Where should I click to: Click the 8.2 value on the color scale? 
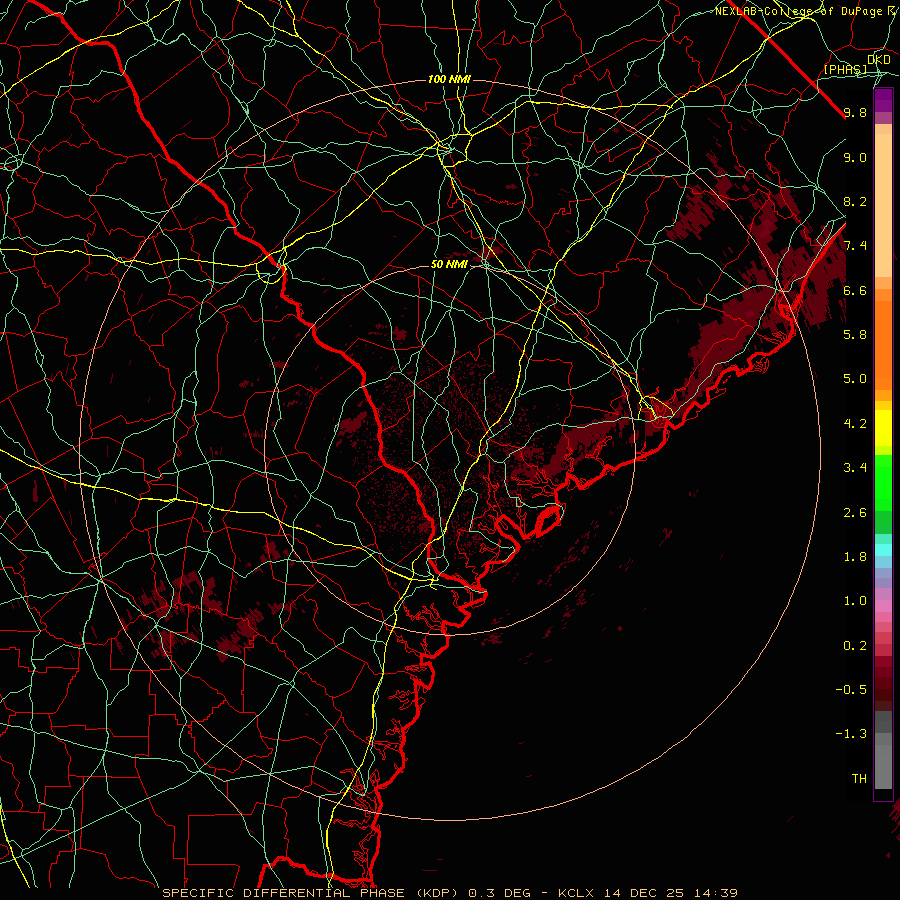click(x=855, y=201)
